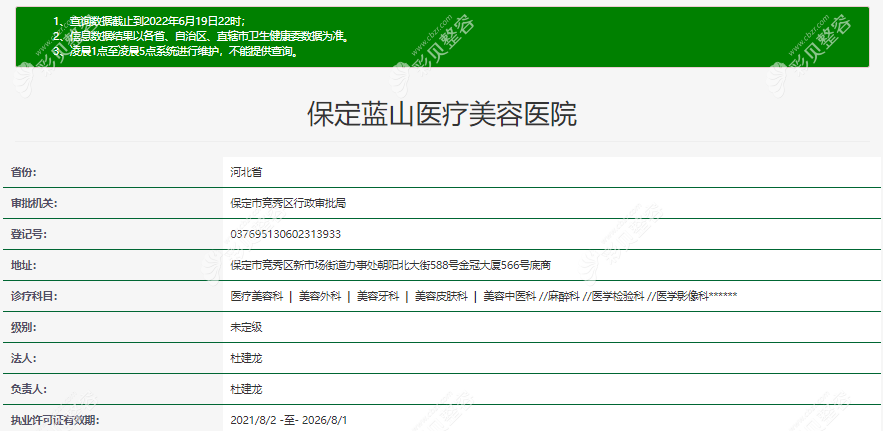Select the value 河北省
This screenshot has height=431, width=883.
(246, 172)
